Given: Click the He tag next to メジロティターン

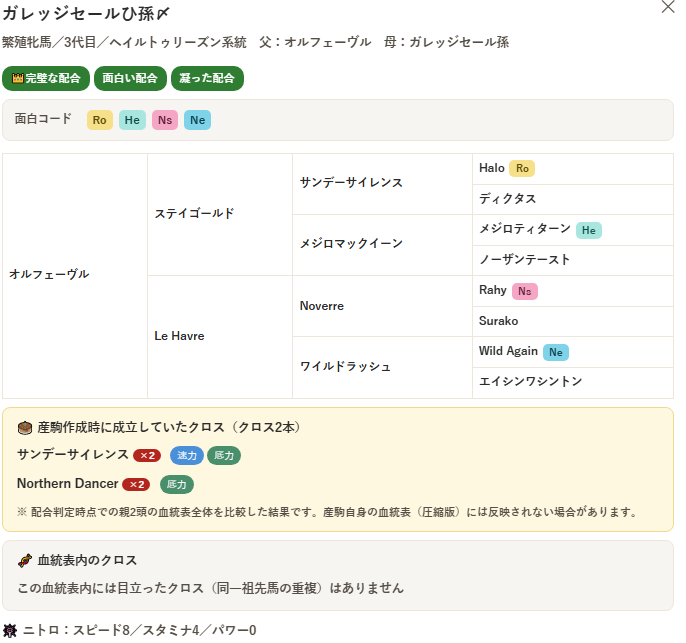Looking at the screenshot, I should tap(588, 230).
